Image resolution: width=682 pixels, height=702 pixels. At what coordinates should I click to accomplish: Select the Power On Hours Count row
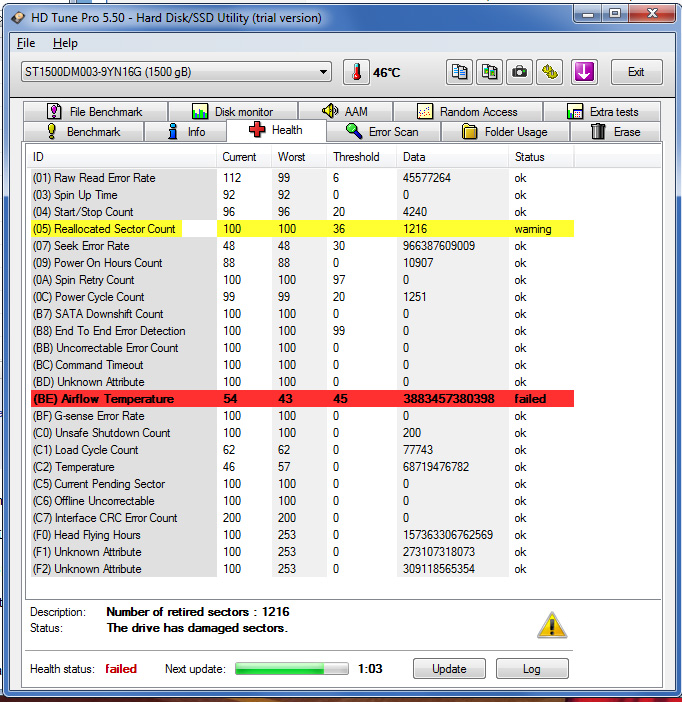tap(302, 263)
